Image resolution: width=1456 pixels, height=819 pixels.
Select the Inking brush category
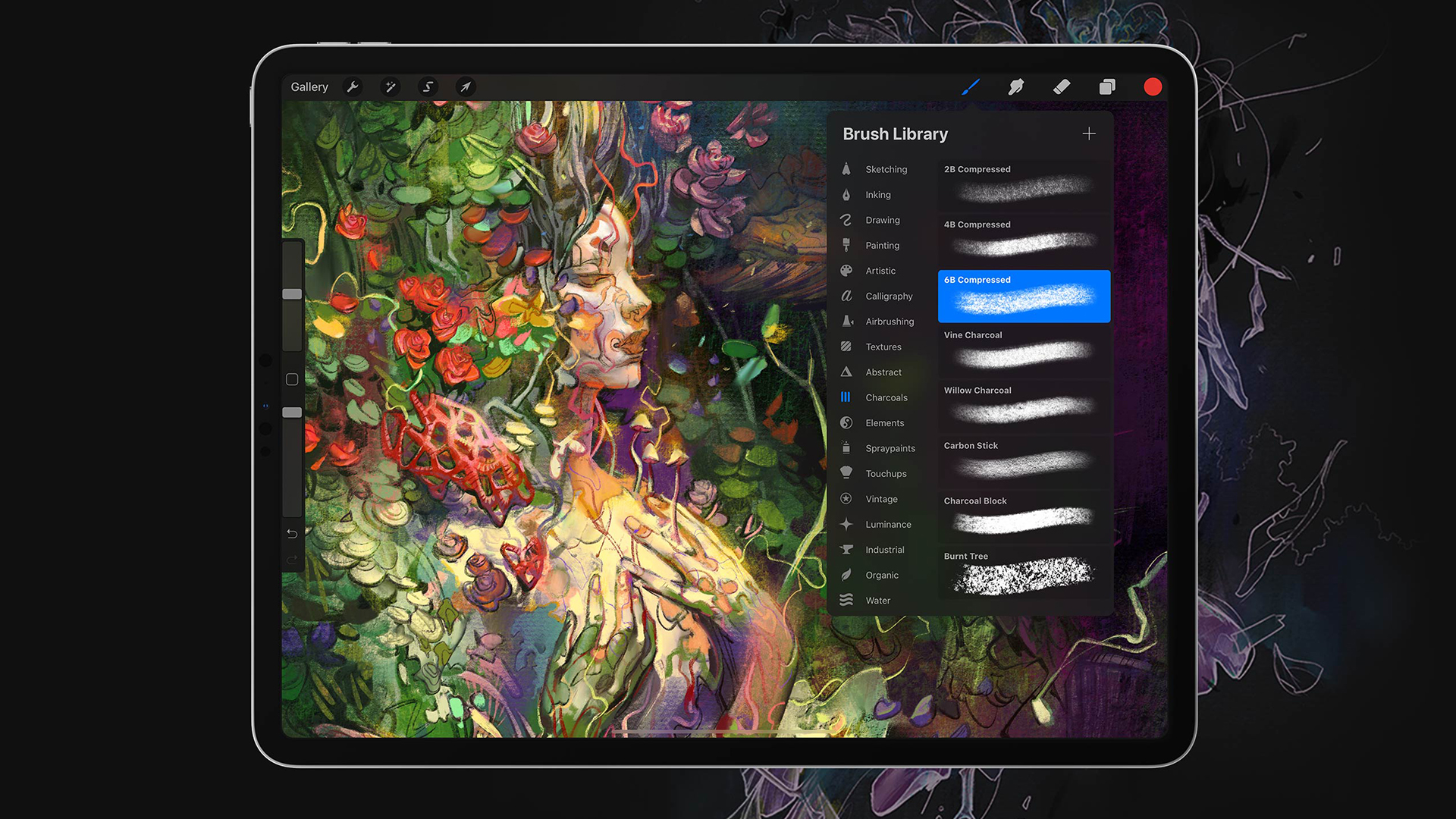tap(878, 193)
